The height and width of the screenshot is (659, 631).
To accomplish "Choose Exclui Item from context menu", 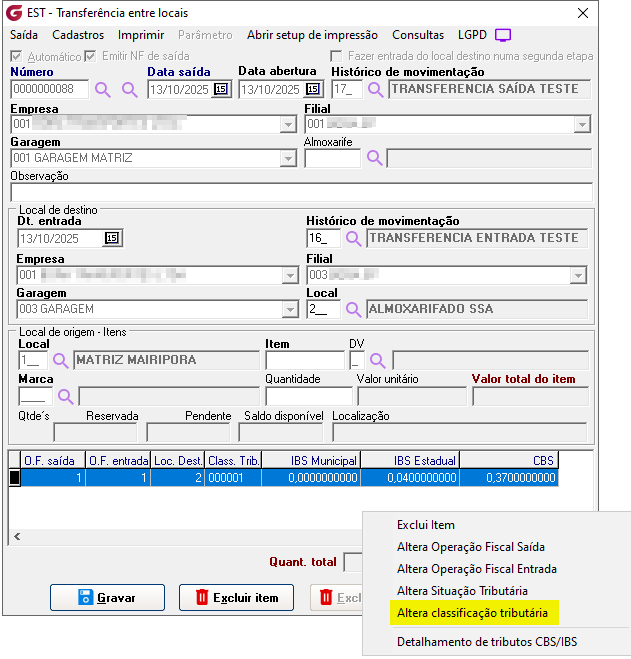I will pos(425,525).
